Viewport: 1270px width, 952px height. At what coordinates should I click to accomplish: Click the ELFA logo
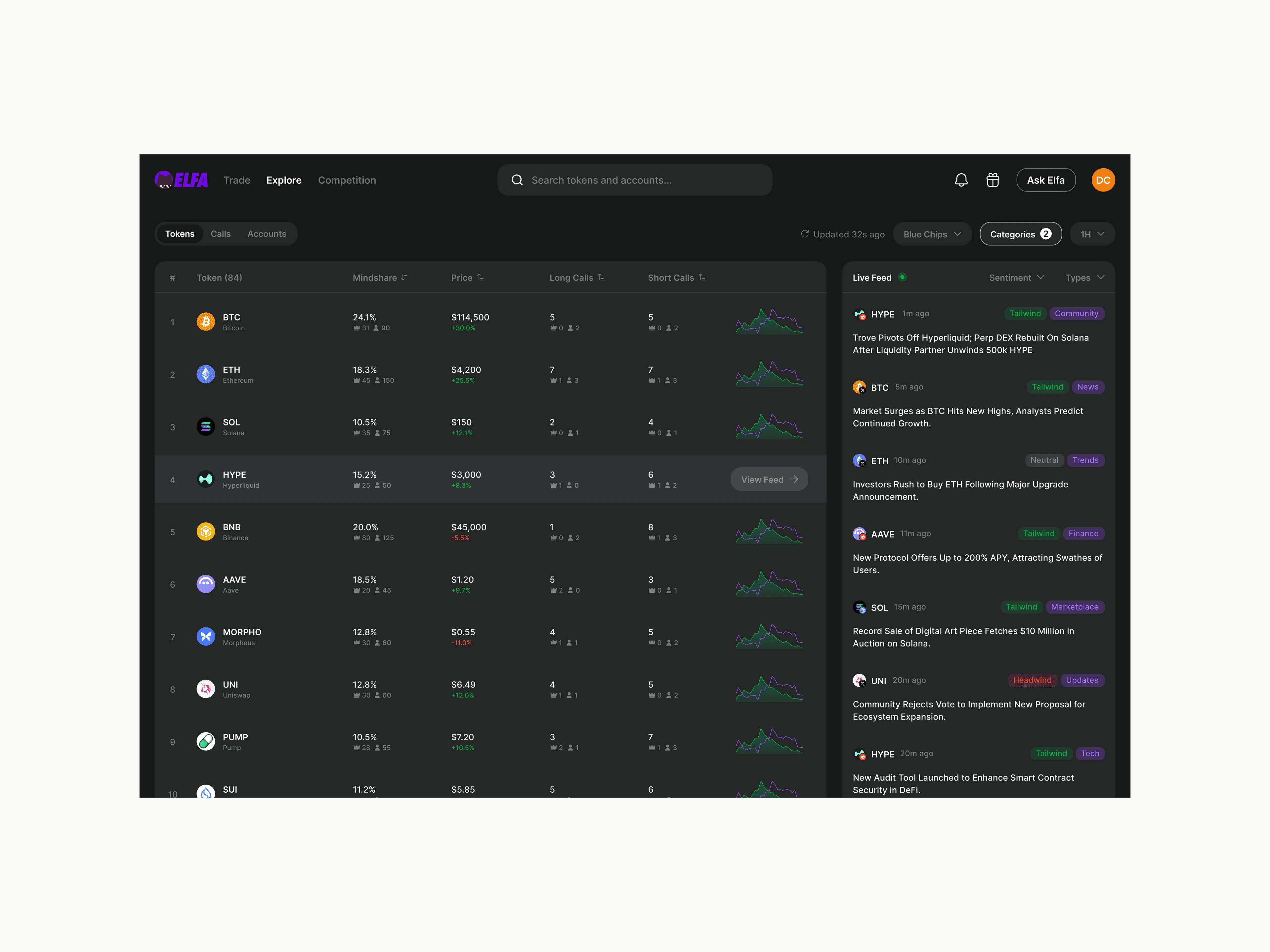point(182,180)
